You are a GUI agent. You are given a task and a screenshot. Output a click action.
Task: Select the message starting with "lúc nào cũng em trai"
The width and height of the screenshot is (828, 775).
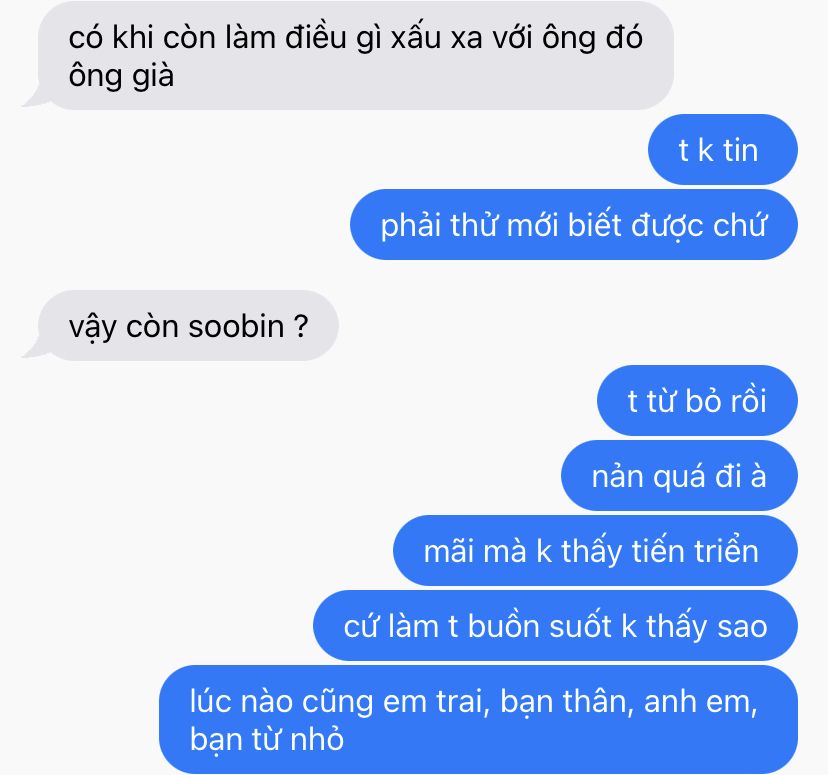(478, 720)
